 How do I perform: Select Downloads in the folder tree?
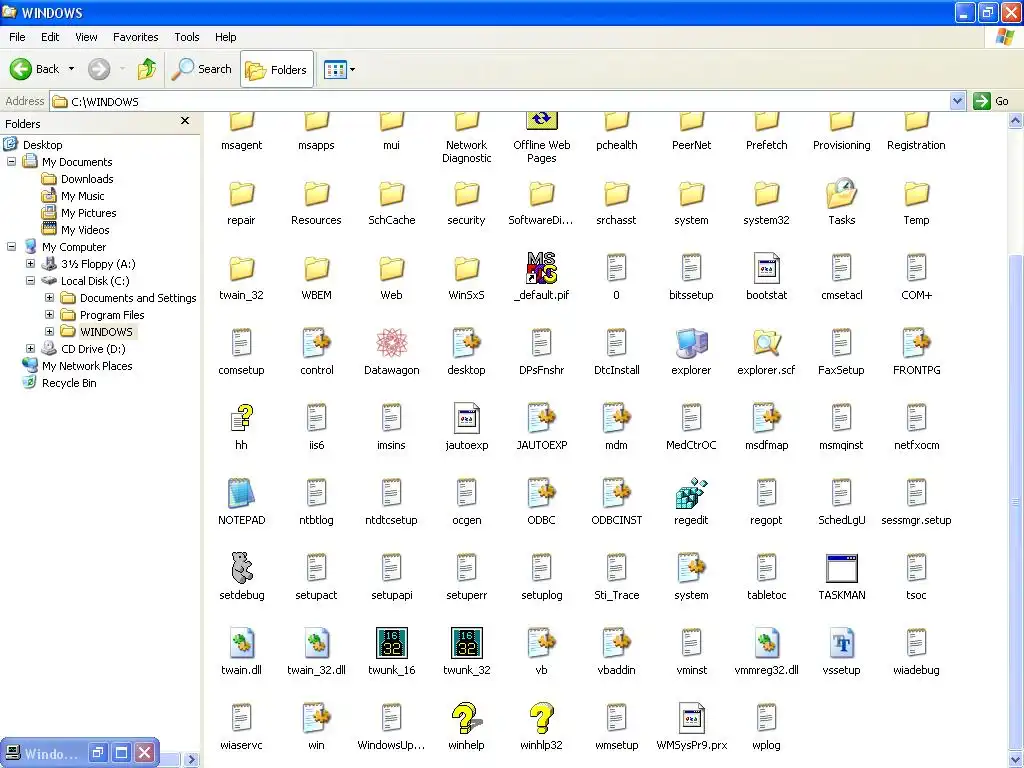point(87,179)
